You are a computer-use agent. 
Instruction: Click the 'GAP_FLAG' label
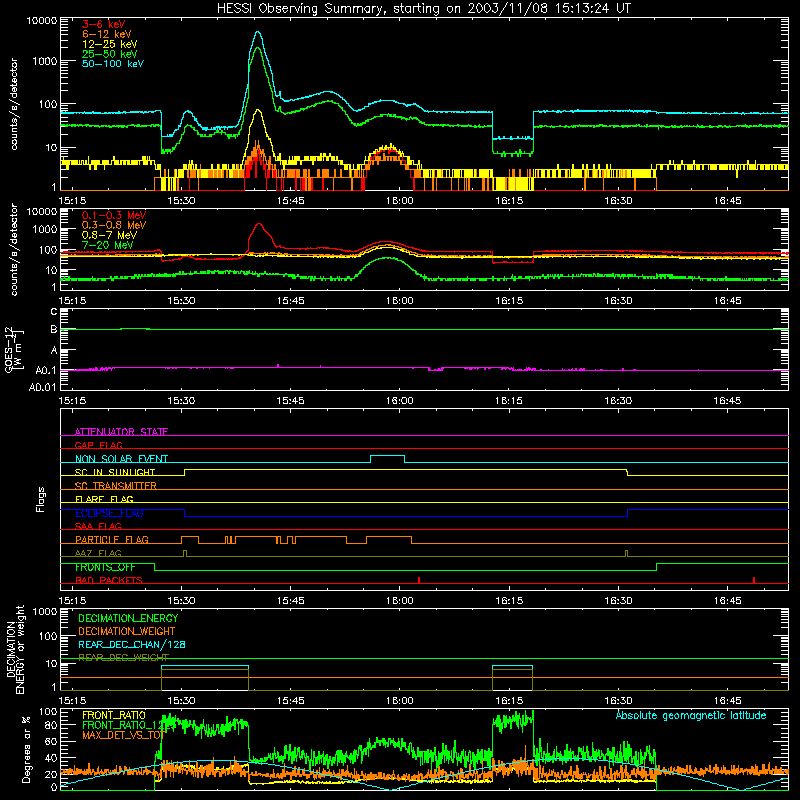coord(98,445)
